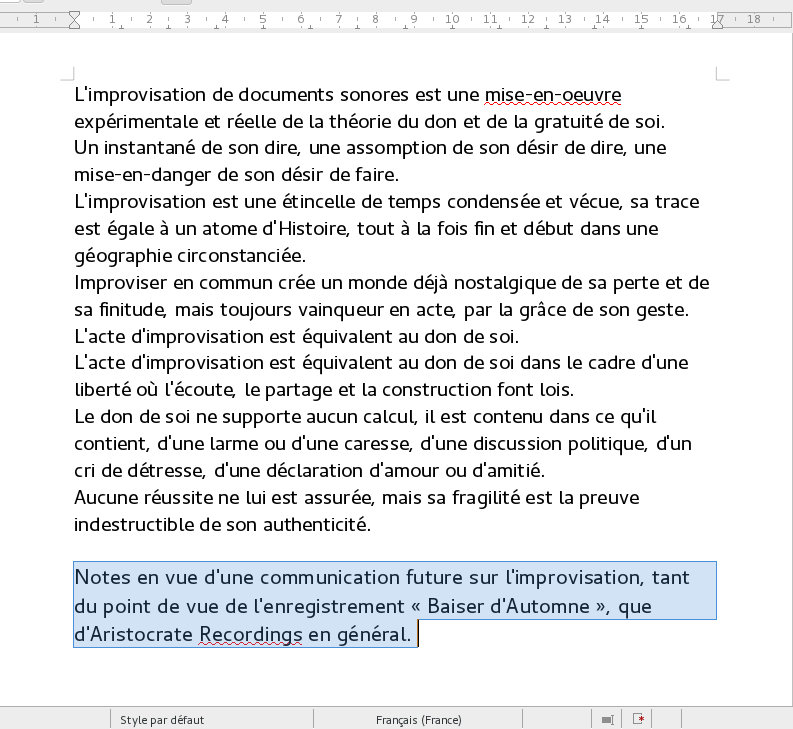
Task: Click the empty status cell right of modified icon
Action: pos(667,719)
